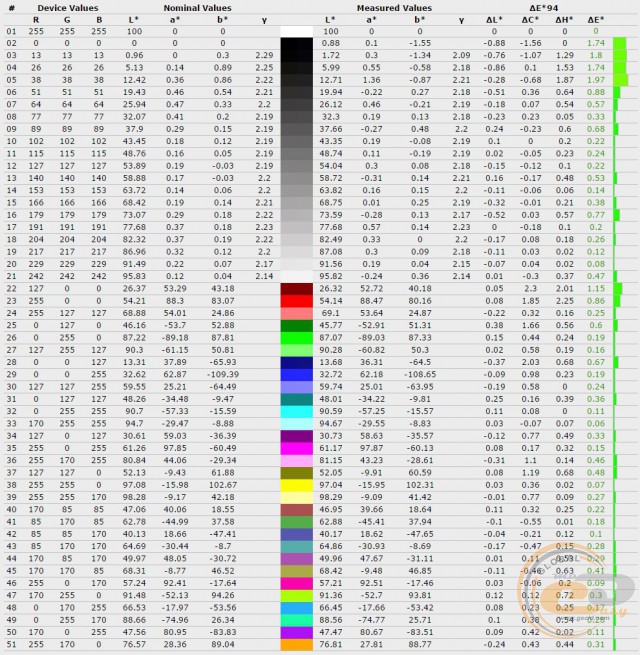Click the nominal b* value "-109.39"
This screenshot has width=640, height=655.
[x=223, y=375]
